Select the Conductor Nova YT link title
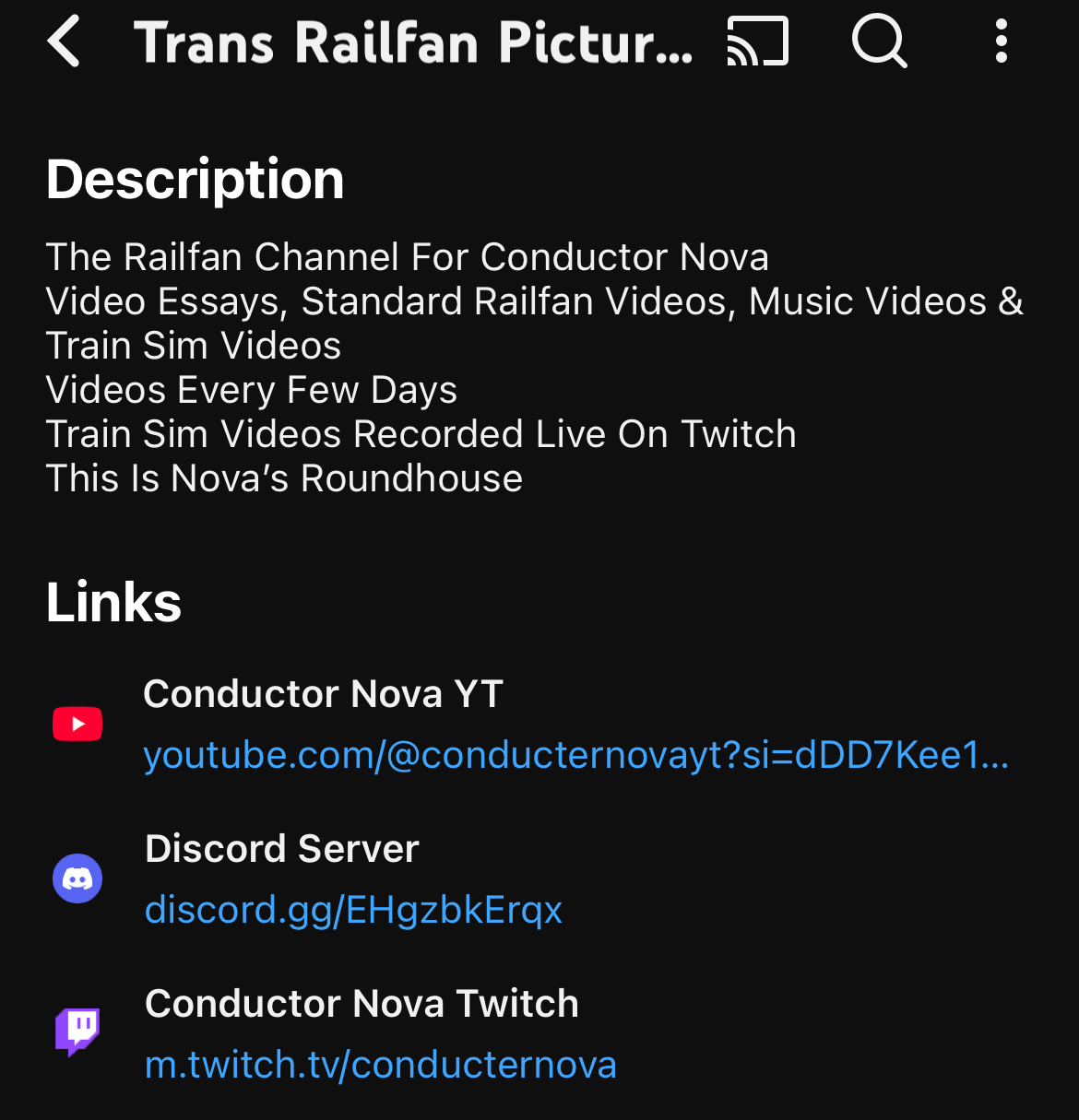 click(323, 694)
